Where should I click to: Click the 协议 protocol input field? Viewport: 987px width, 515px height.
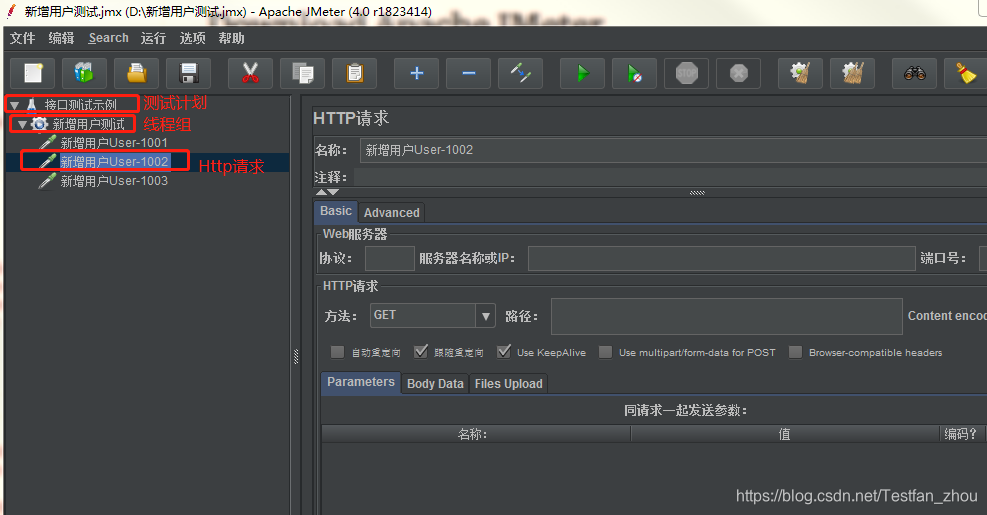coord(390,258)
